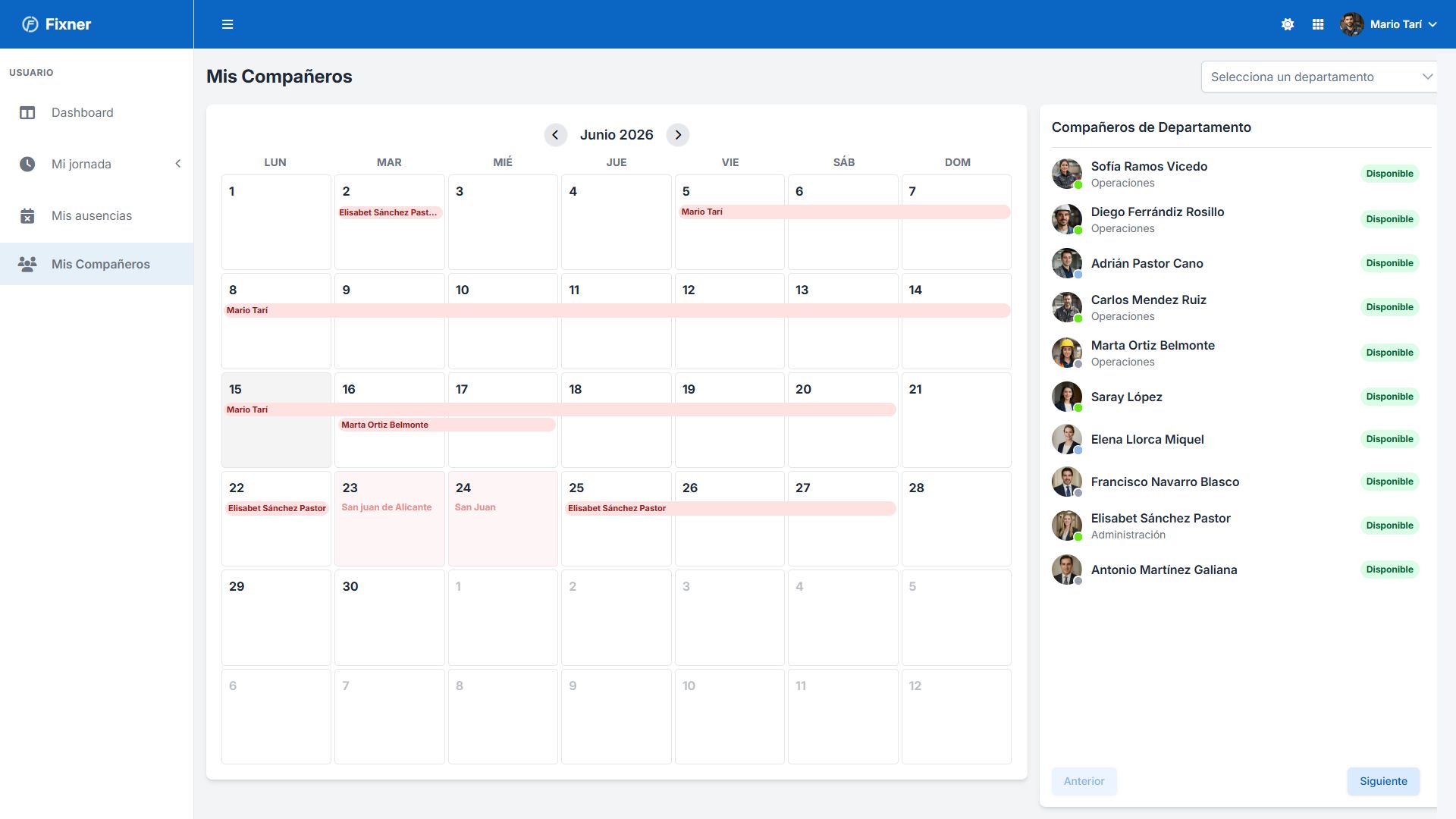Click Adrián Pastor Cano's avatar
Viewport: 1456px width, 819px height.
(x=1067, y=263)
